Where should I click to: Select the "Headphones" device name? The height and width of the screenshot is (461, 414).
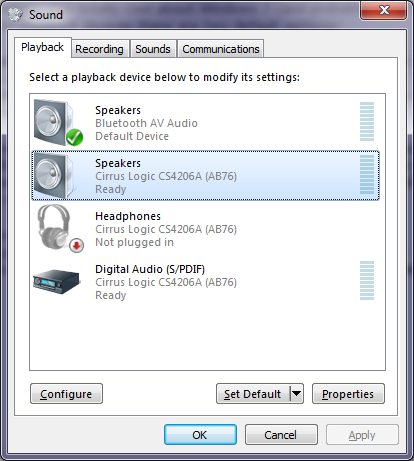[x=128, y=216]
